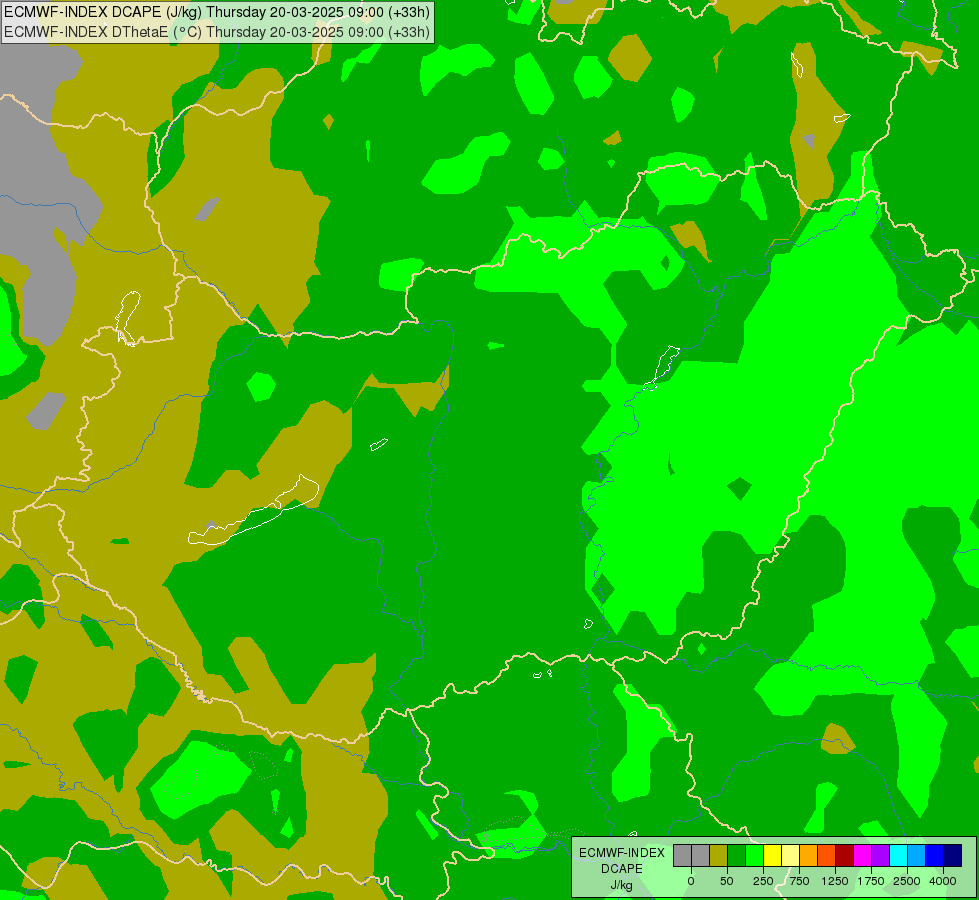
Task: Click the cyan legend swatch
Action: (898, 856)
